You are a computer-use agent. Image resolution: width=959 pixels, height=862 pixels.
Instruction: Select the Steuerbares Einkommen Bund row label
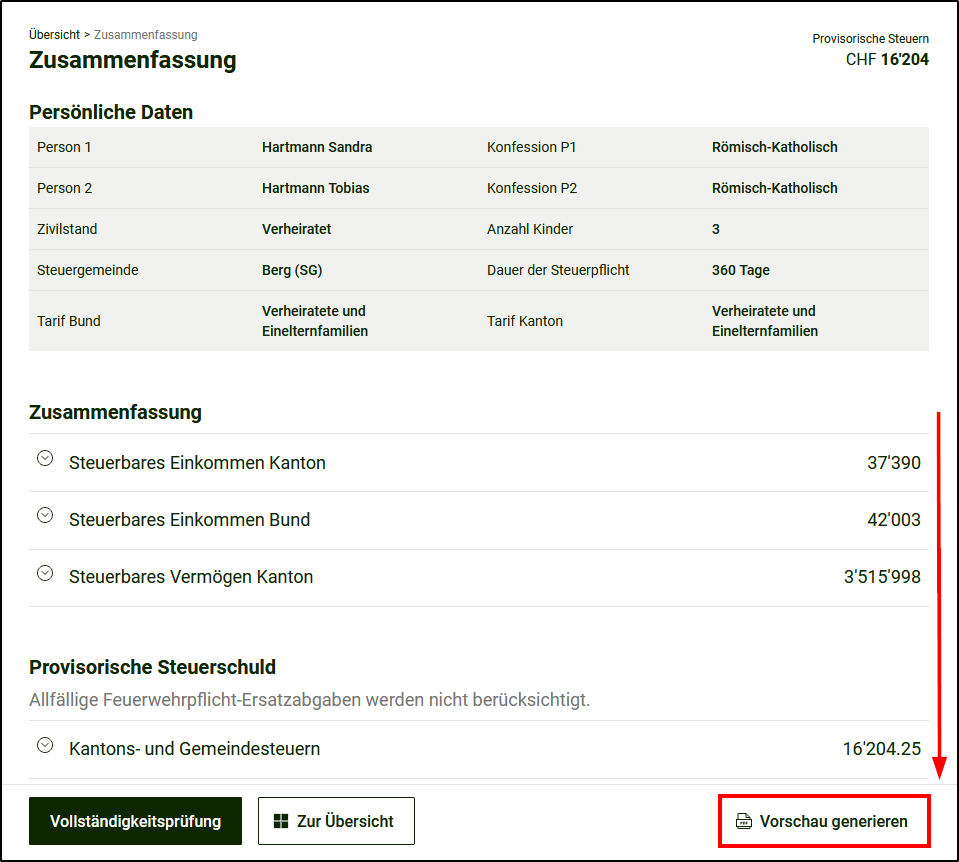point(189,520)
